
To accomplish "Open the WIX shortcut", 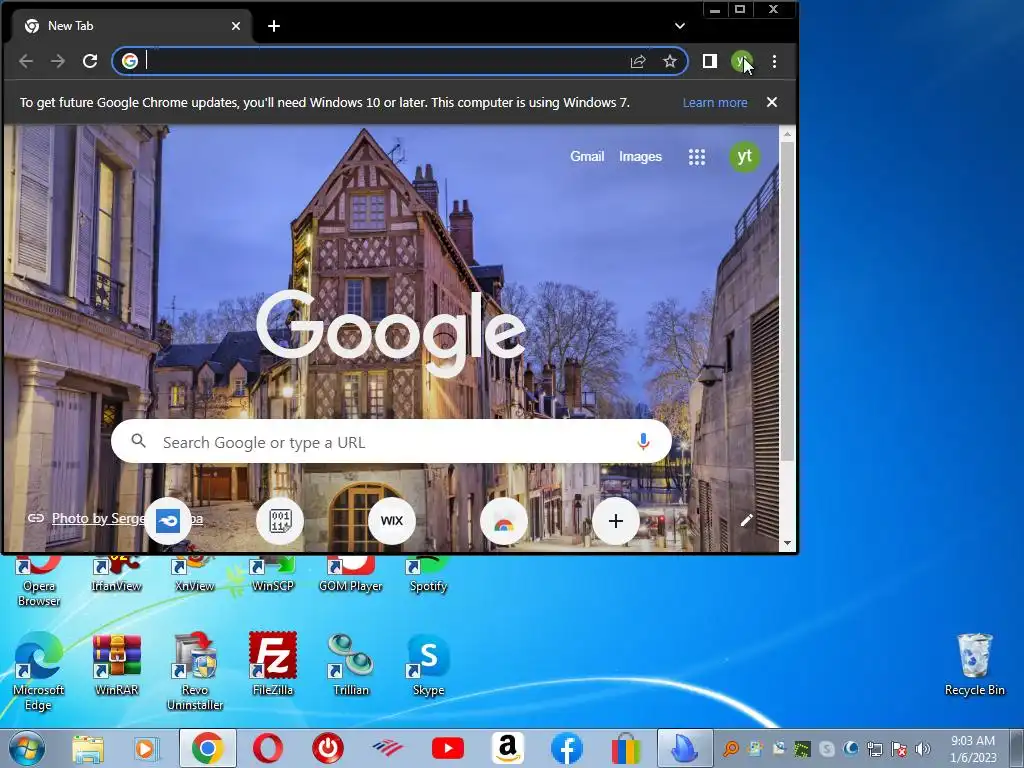I will [x=392, y=520].
